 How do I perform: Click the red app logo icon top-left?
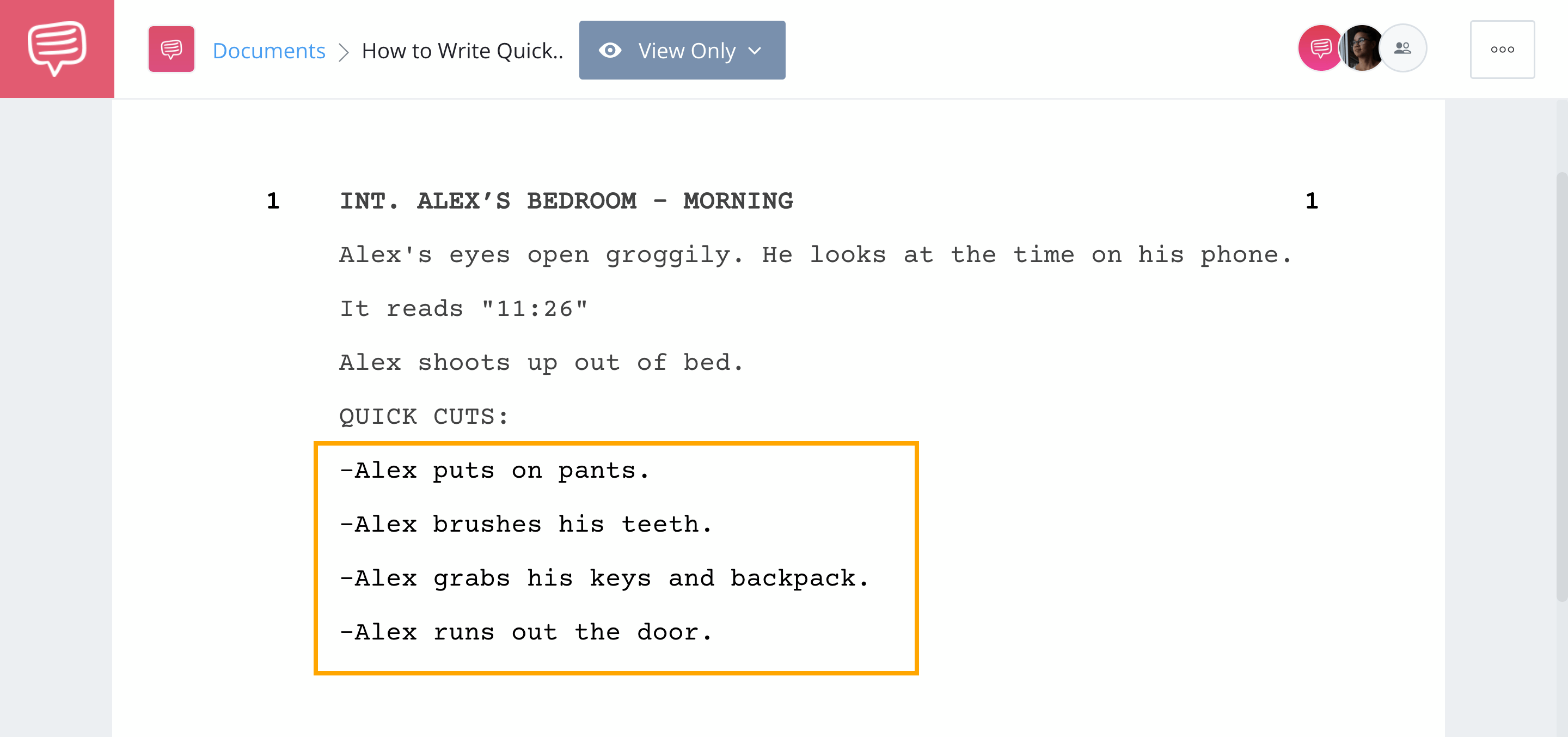pos(56,49)
